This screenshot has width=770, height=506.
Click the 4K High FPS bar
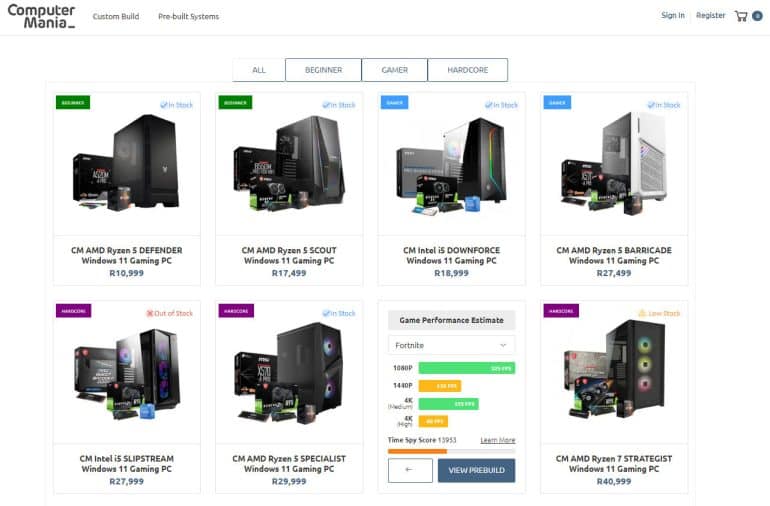pos(433,421)
